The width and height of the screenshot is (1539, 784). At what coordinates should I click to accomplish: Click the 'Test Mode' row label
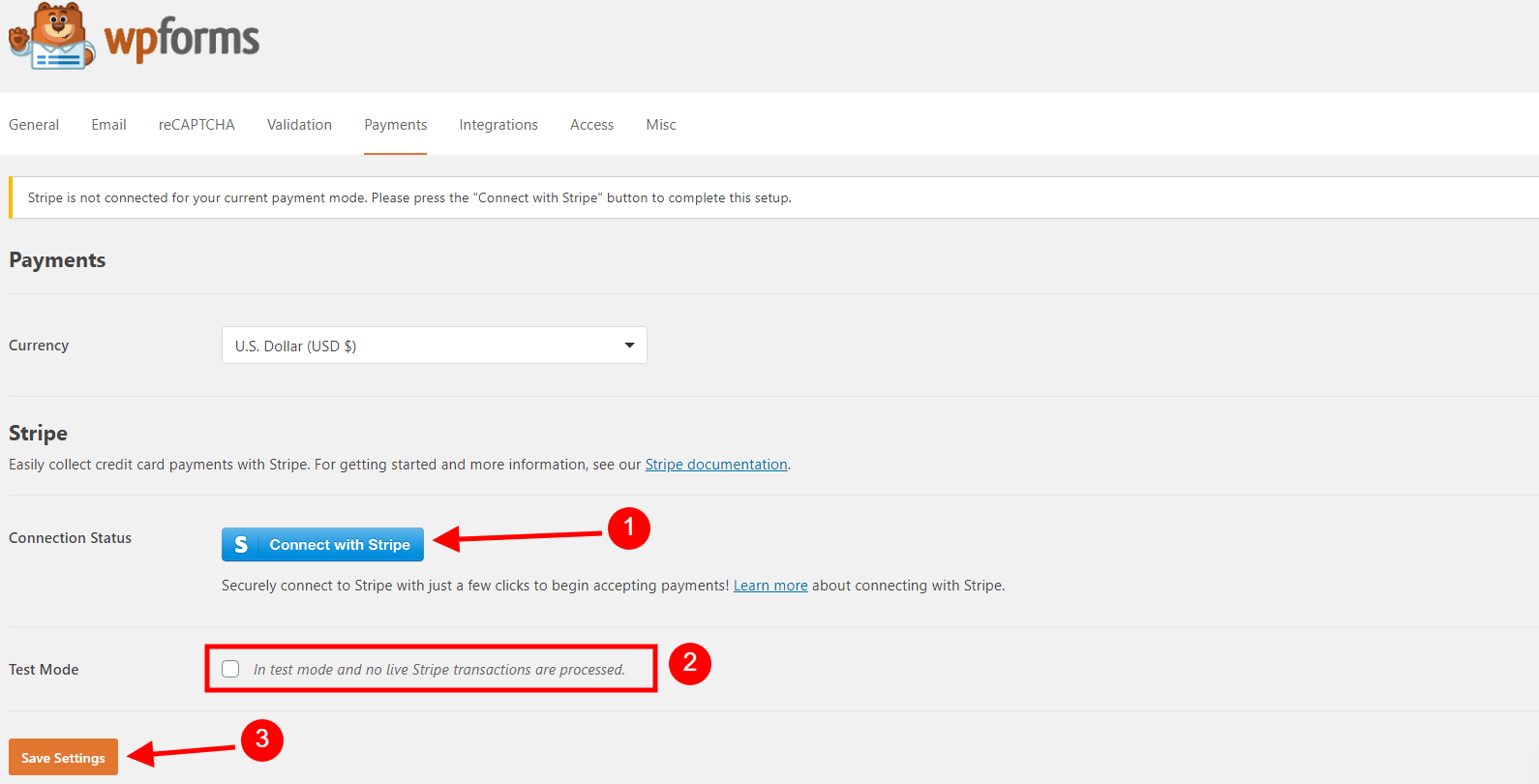(x=44, y=670)
